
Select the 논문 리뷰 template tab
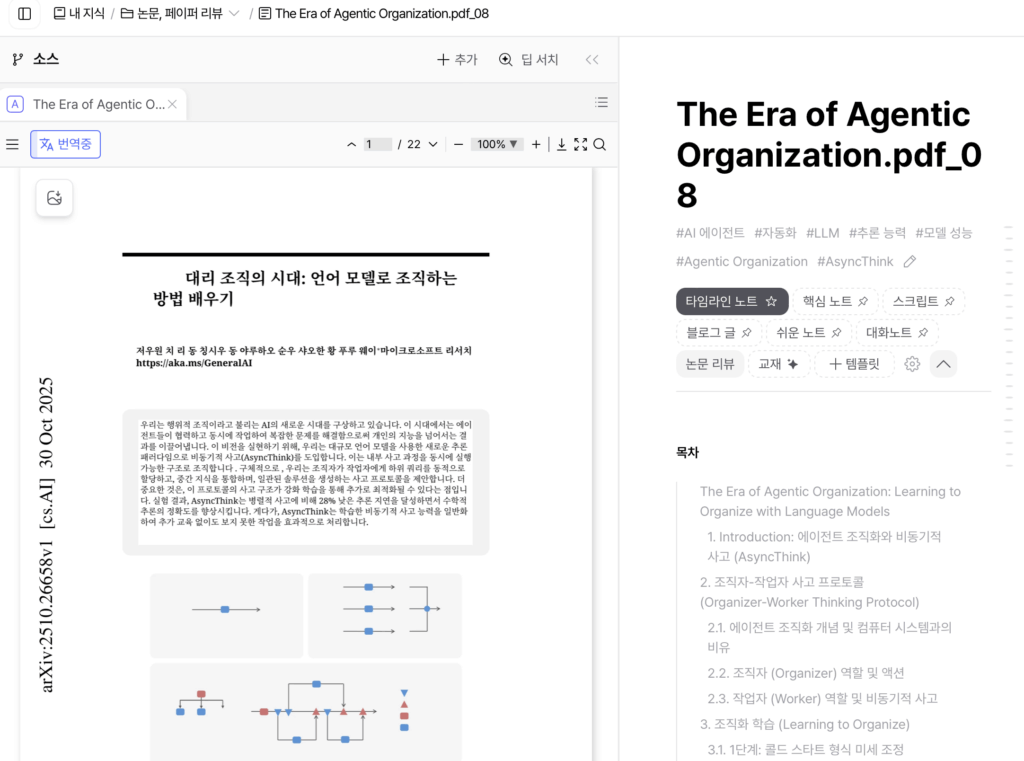pos(710,364)
